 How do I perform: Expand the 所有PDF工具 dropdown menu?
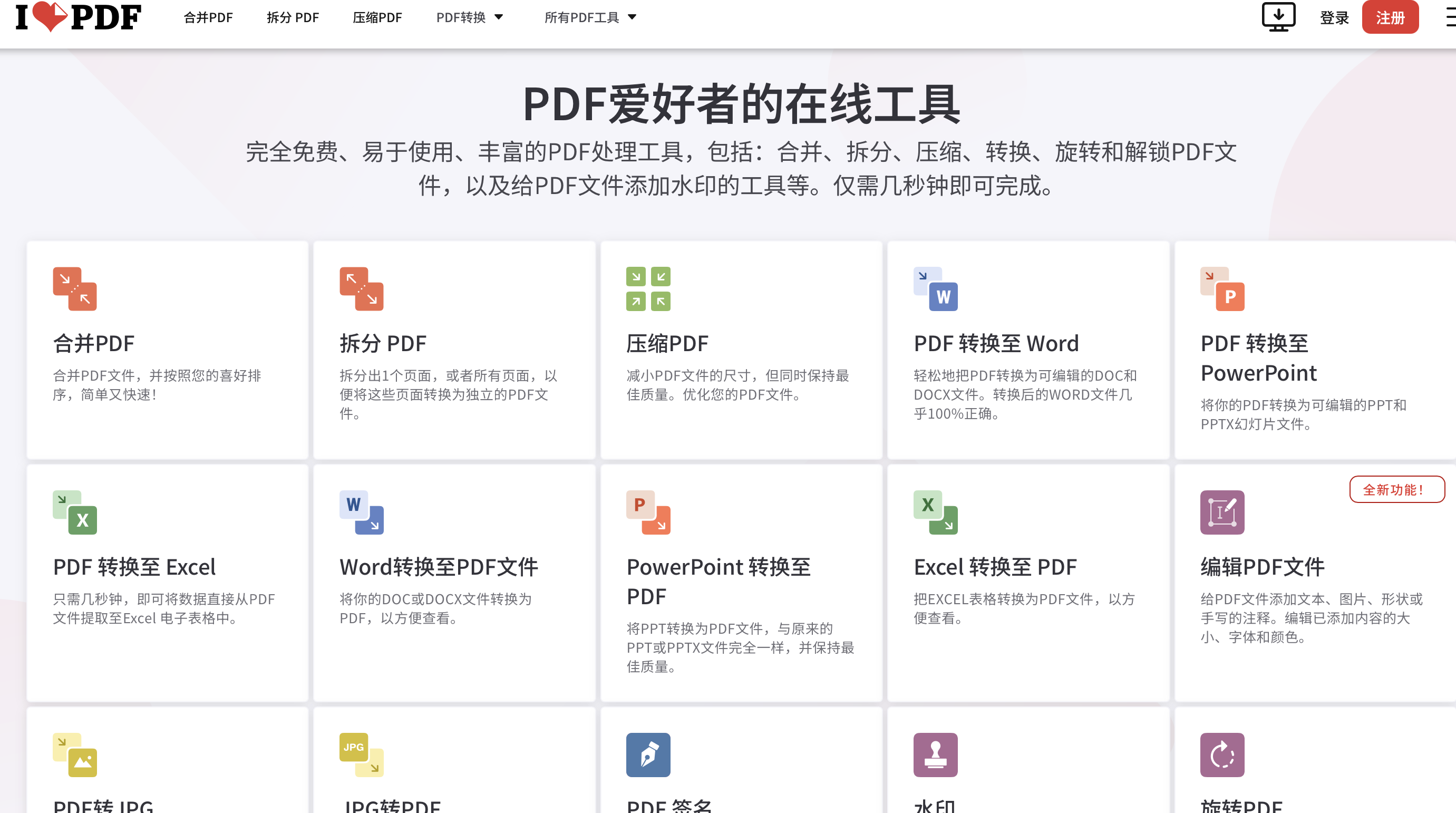click(590, 17)
